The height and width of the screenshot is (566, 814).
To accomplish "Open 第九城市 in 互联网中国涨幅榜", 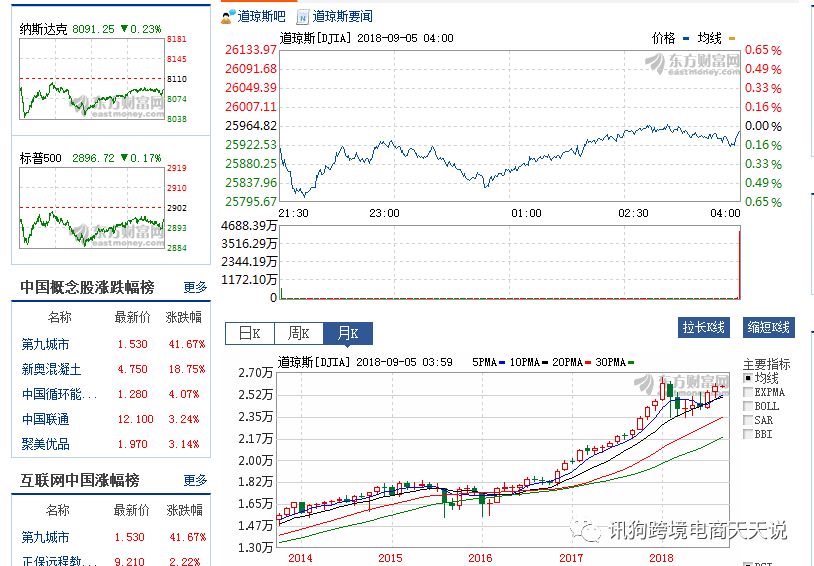I will coord(46,537).
